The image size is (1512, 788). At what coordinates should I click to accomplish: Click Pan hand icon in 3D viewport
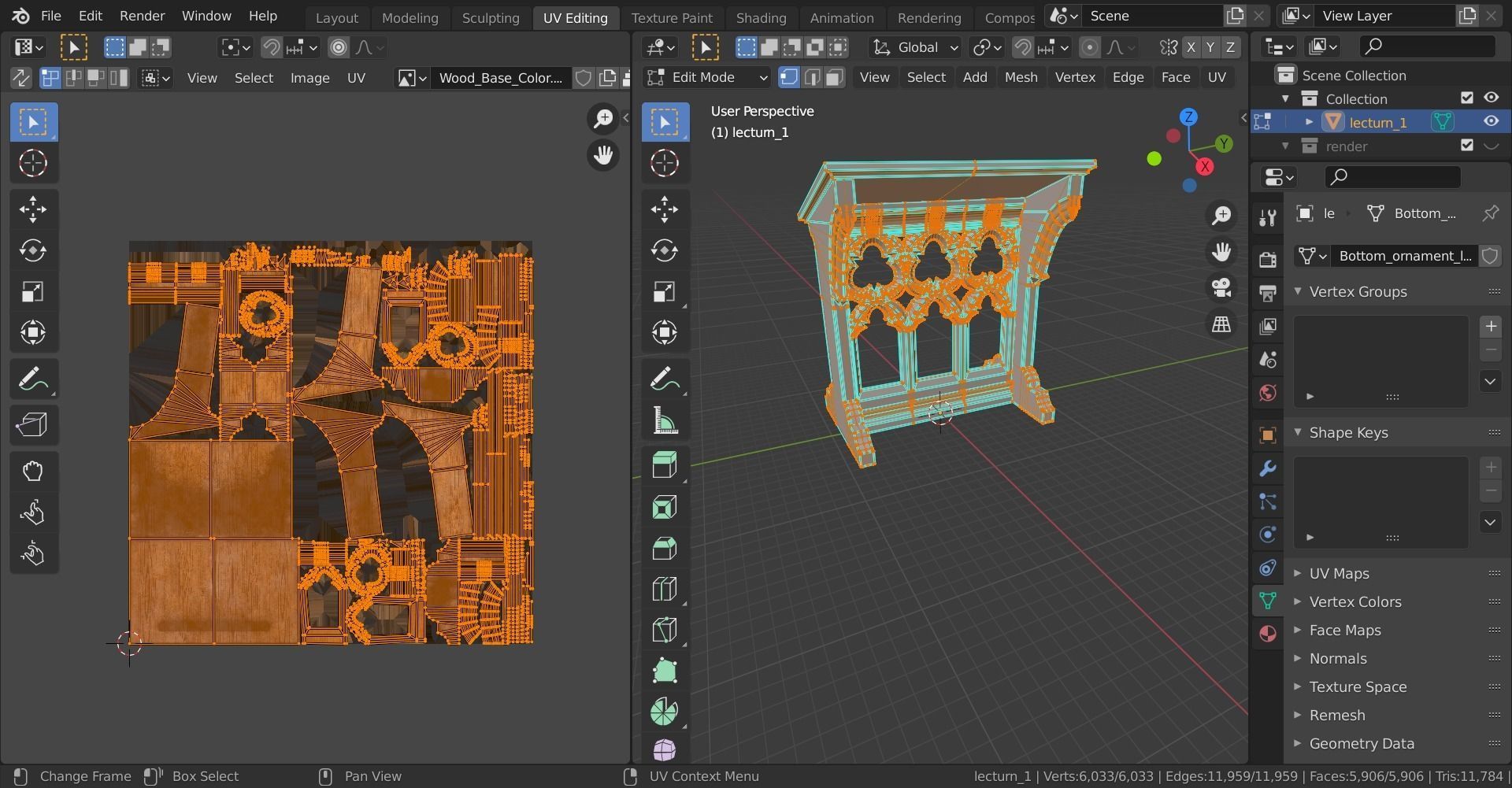(1221, 252)
